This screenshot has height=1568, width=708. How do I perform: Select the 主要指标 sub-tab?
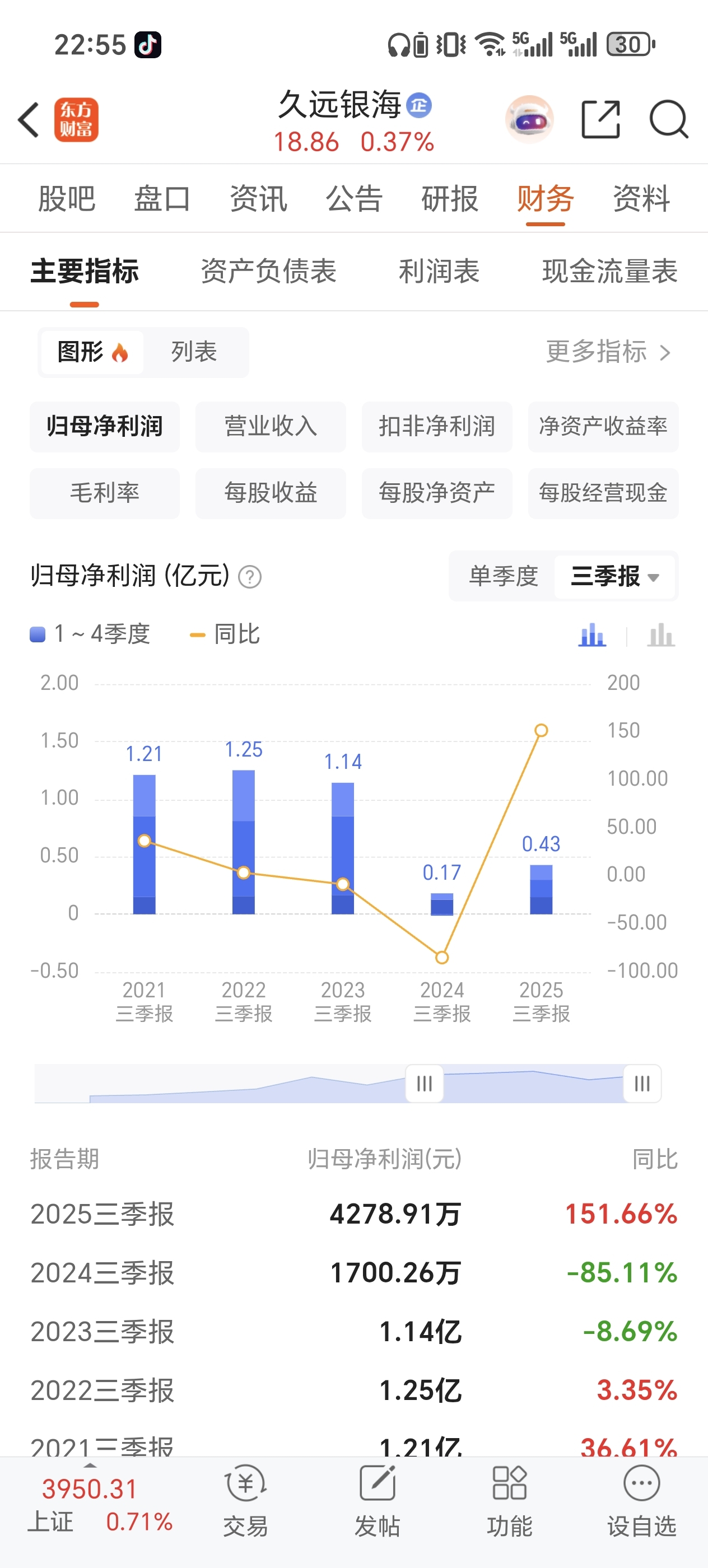[85, 272]
